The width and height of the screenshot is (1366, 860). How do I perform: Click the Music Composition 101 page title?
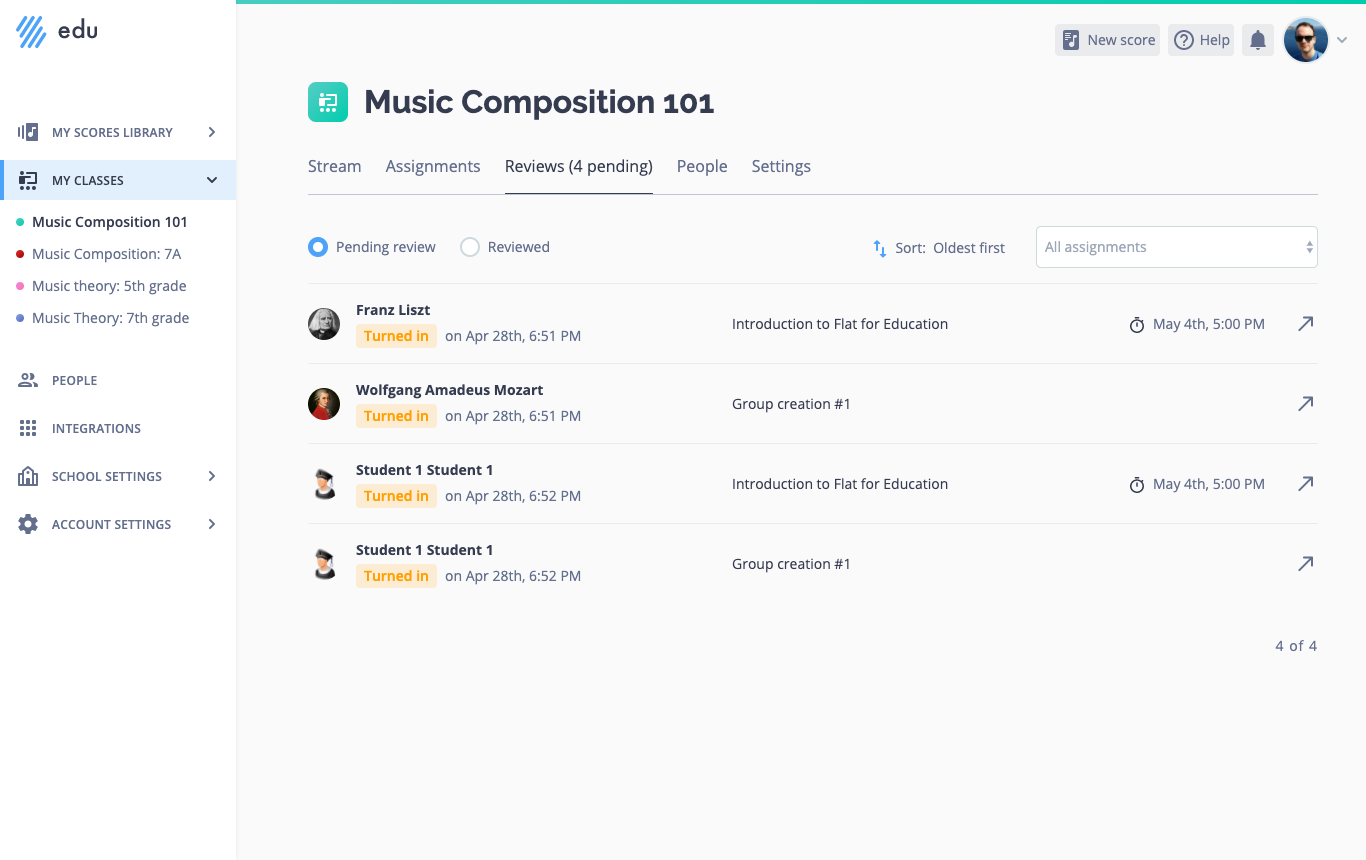pyautogui.click(x=539, y=102)
